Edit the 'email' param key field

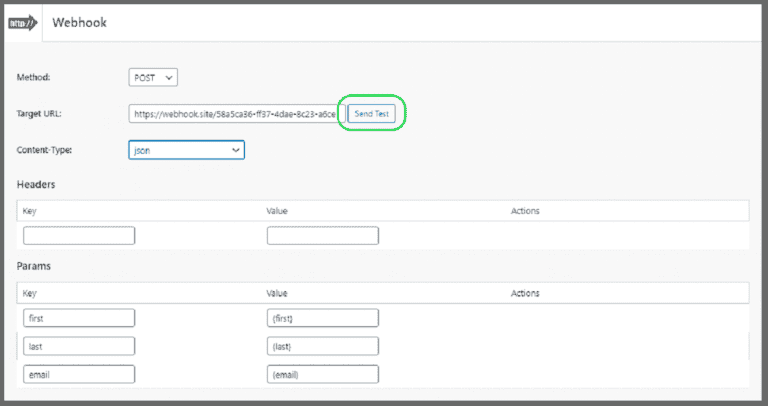click(x=79, y=374)
